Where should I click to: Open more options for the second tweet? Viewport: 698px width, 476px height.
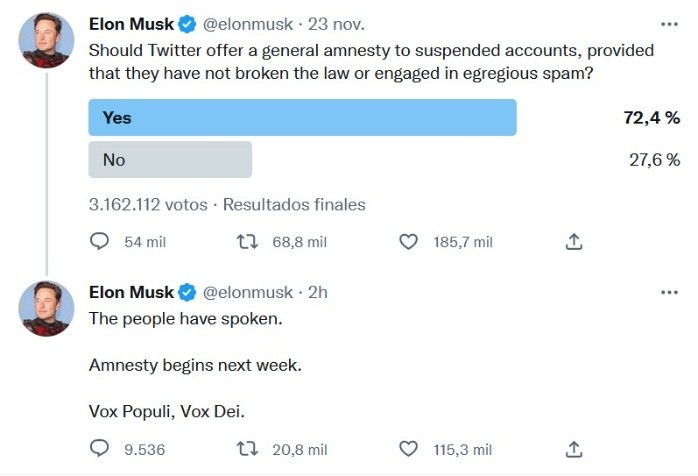coord(669,292)
